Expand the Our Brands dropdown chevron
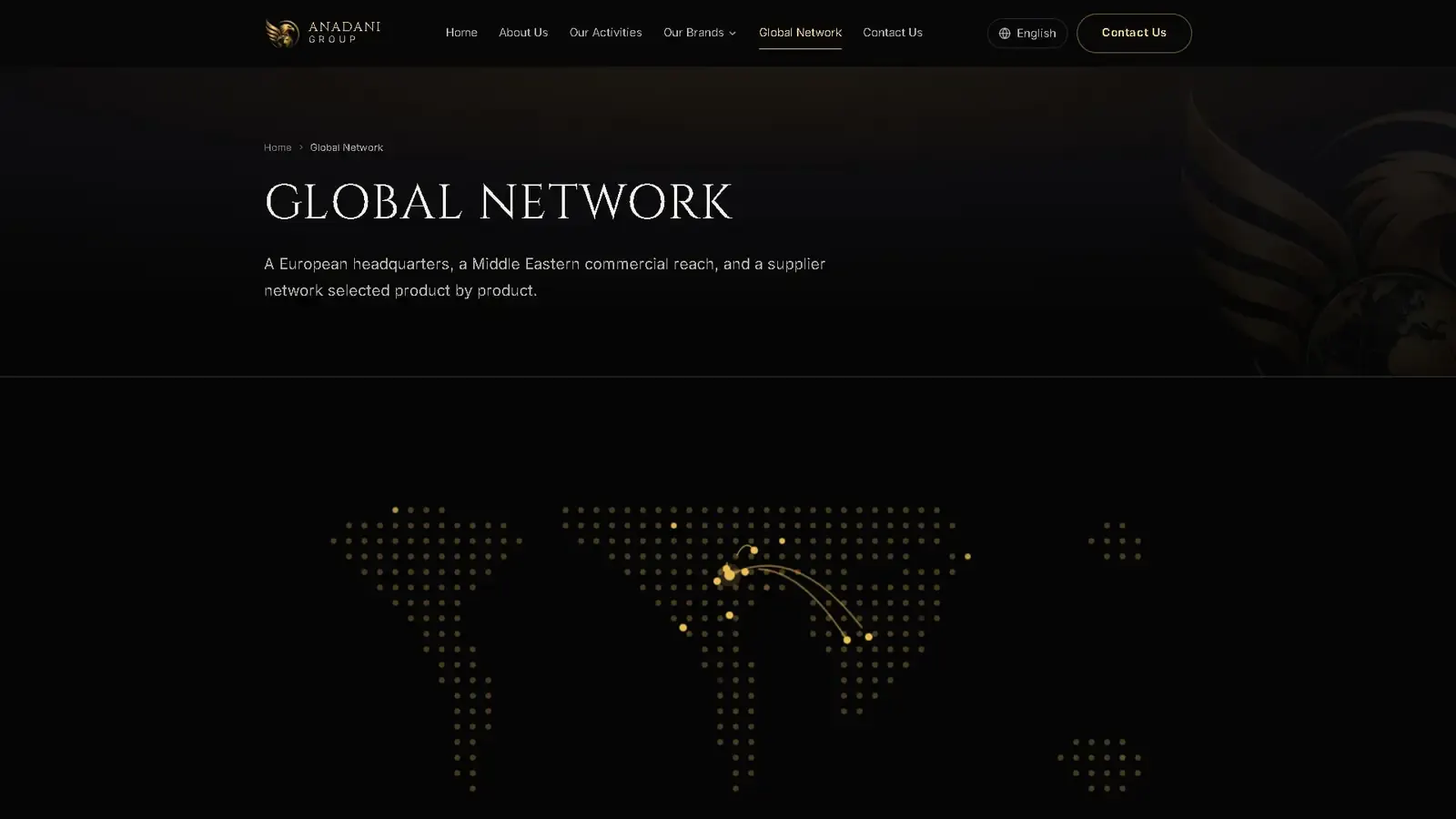 click(733, 34)
